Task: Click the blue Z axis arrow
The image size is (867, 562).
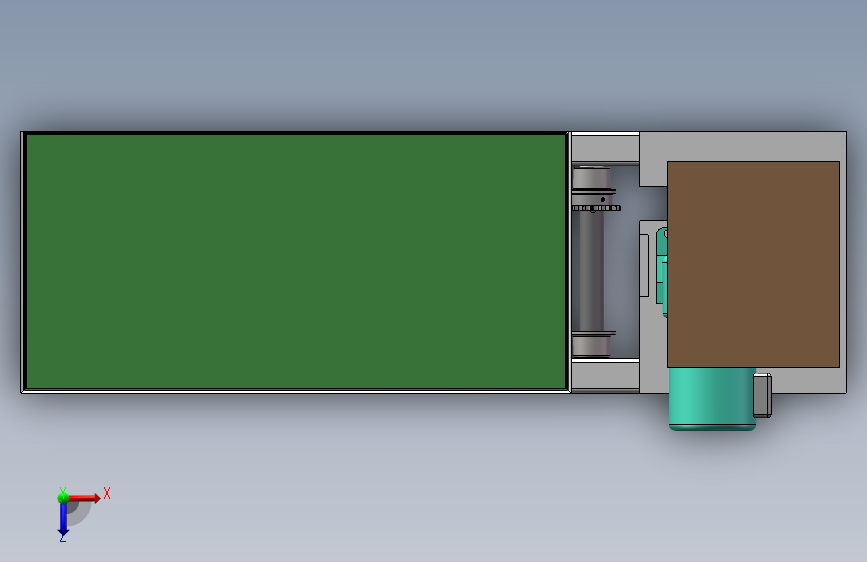Action: click(63, 520)
